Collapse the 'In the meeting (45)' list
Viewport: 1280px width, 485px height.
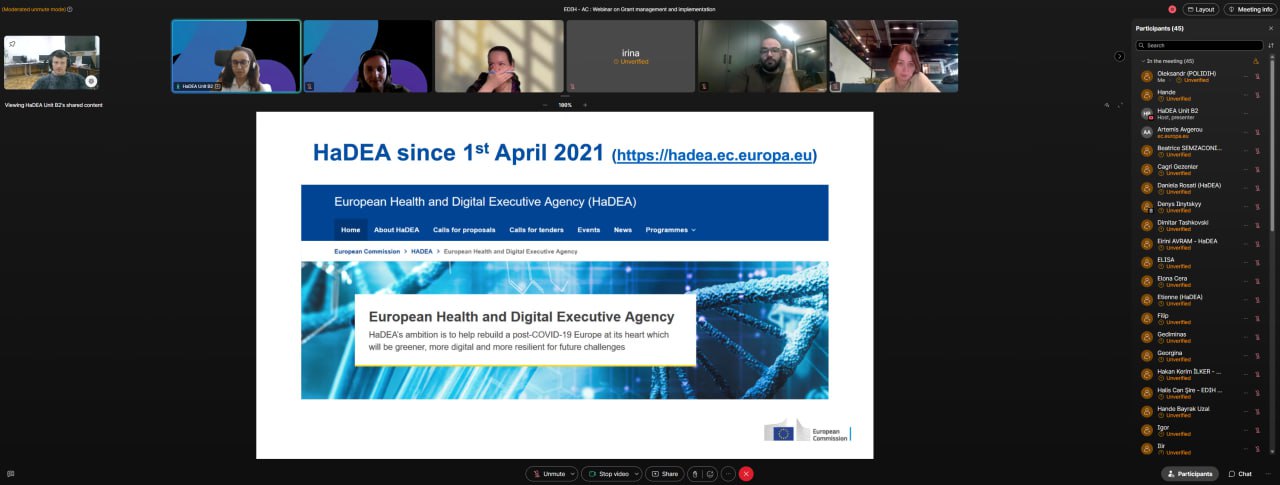(1142, 61)
